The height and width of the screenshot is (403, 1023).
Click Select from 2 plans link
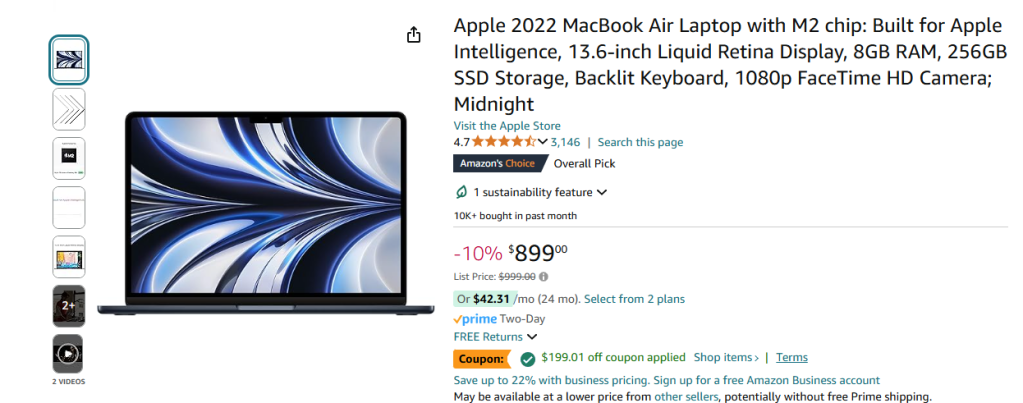click(634, 299)
